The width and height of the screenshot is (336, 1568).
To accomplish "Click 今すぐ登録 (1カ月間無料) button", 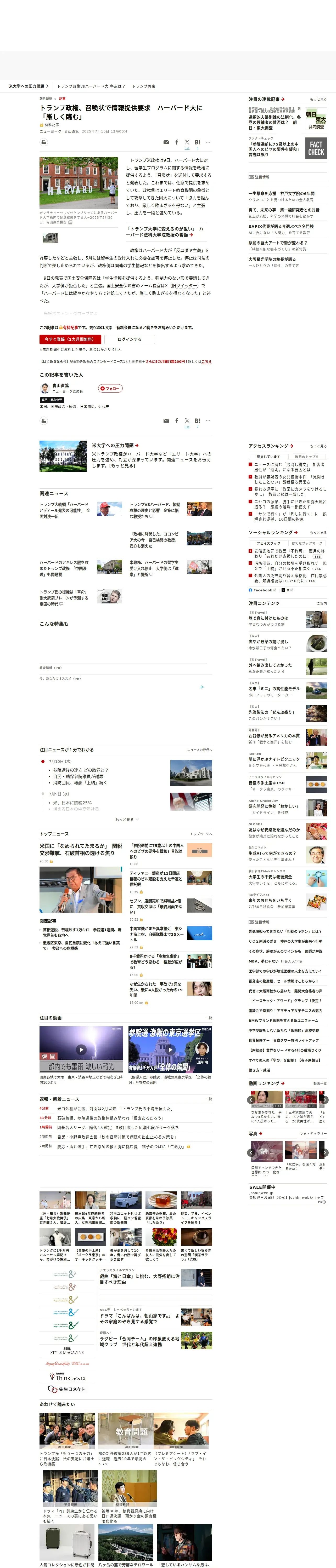I will tap(70, 340).
